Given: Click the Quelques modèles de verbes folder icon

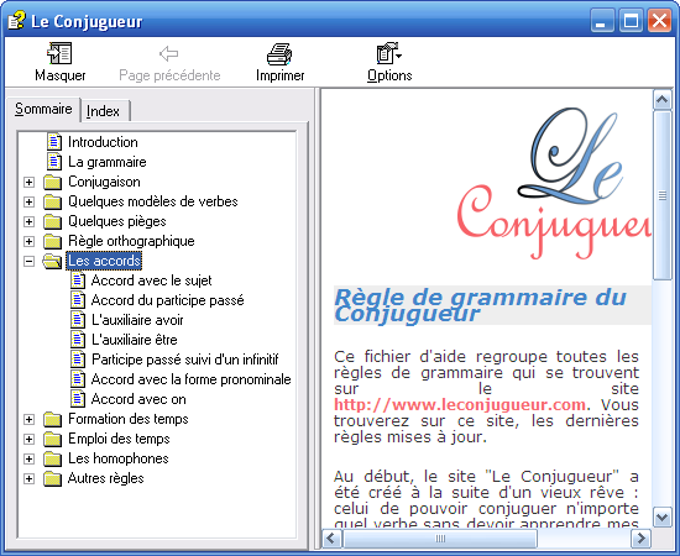Looking at the screenshot, I should (52, 202).
